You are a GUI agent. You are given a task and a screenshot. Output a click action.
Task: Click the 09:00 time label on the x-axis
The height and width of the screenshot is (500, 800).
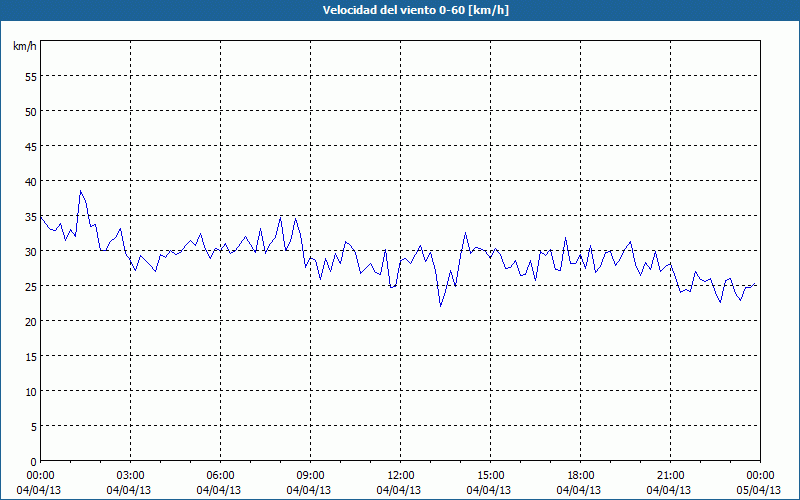(x=310, y=475)
